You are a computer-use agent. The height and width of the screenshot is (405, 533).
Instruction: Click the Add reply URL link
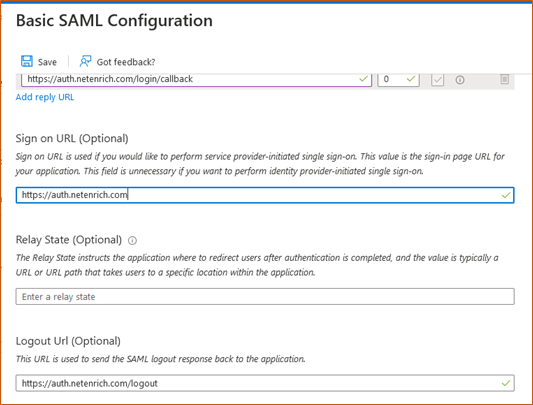click(45, 97)
